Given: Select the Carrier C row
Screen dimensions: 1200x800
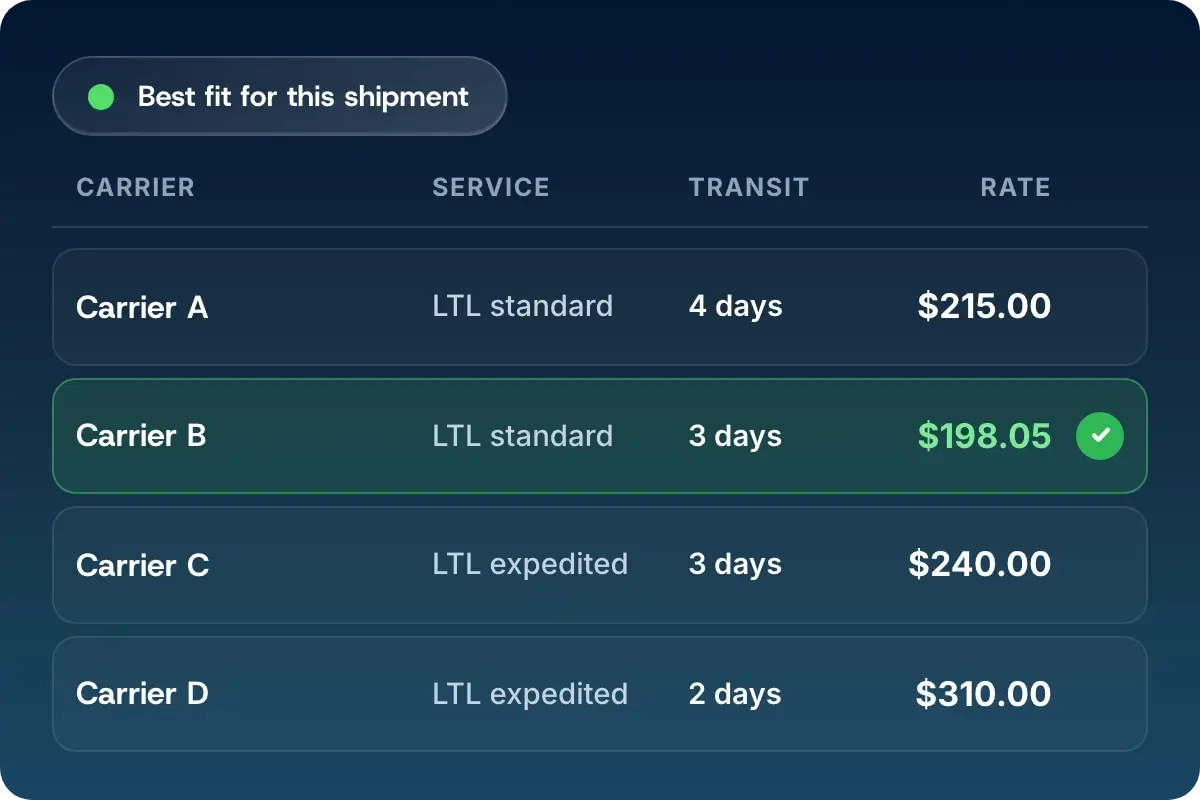Looking at the screenshot, I should (x=600, y=565).
